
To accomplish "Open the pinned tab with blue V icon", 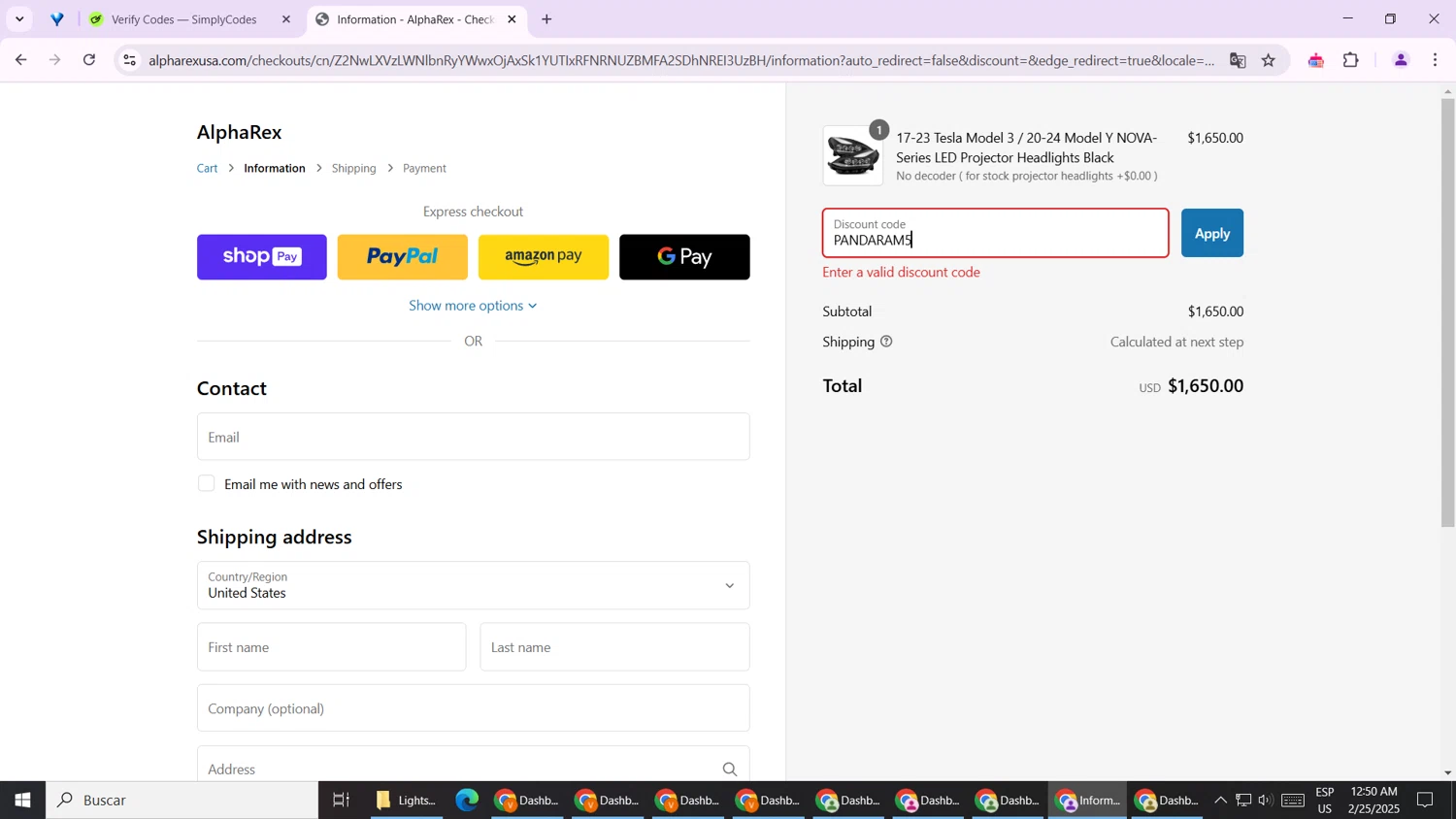I will 57,19.
